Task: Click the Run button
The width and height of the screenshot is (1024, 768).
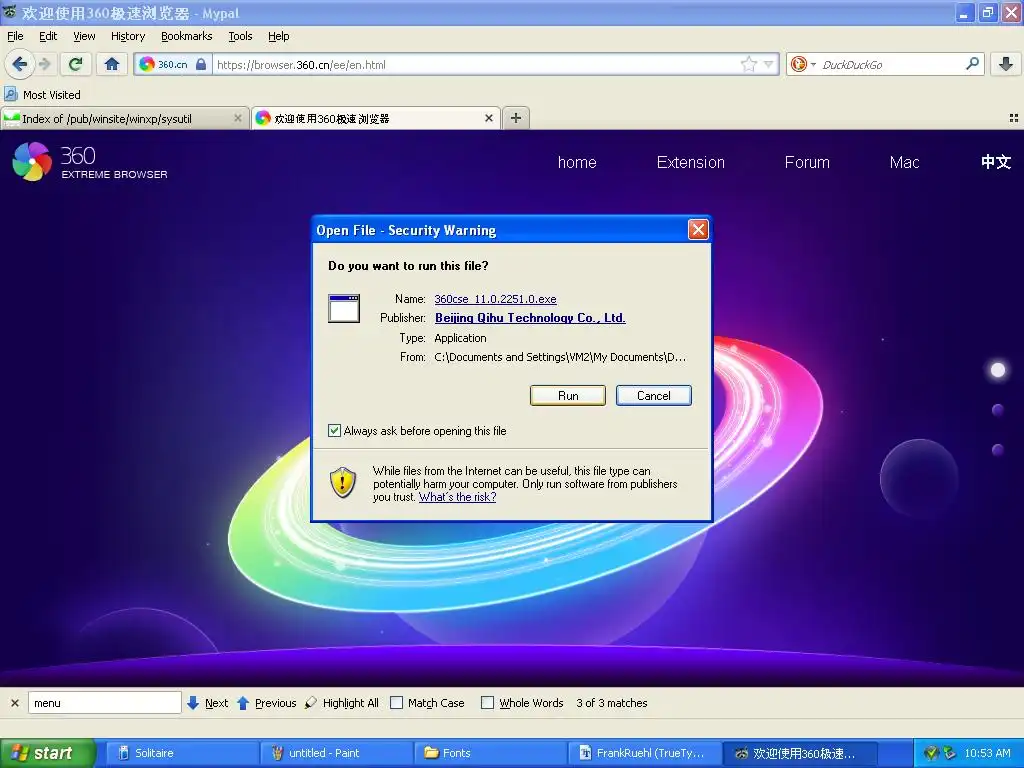Action: click(x=568, y=396)
